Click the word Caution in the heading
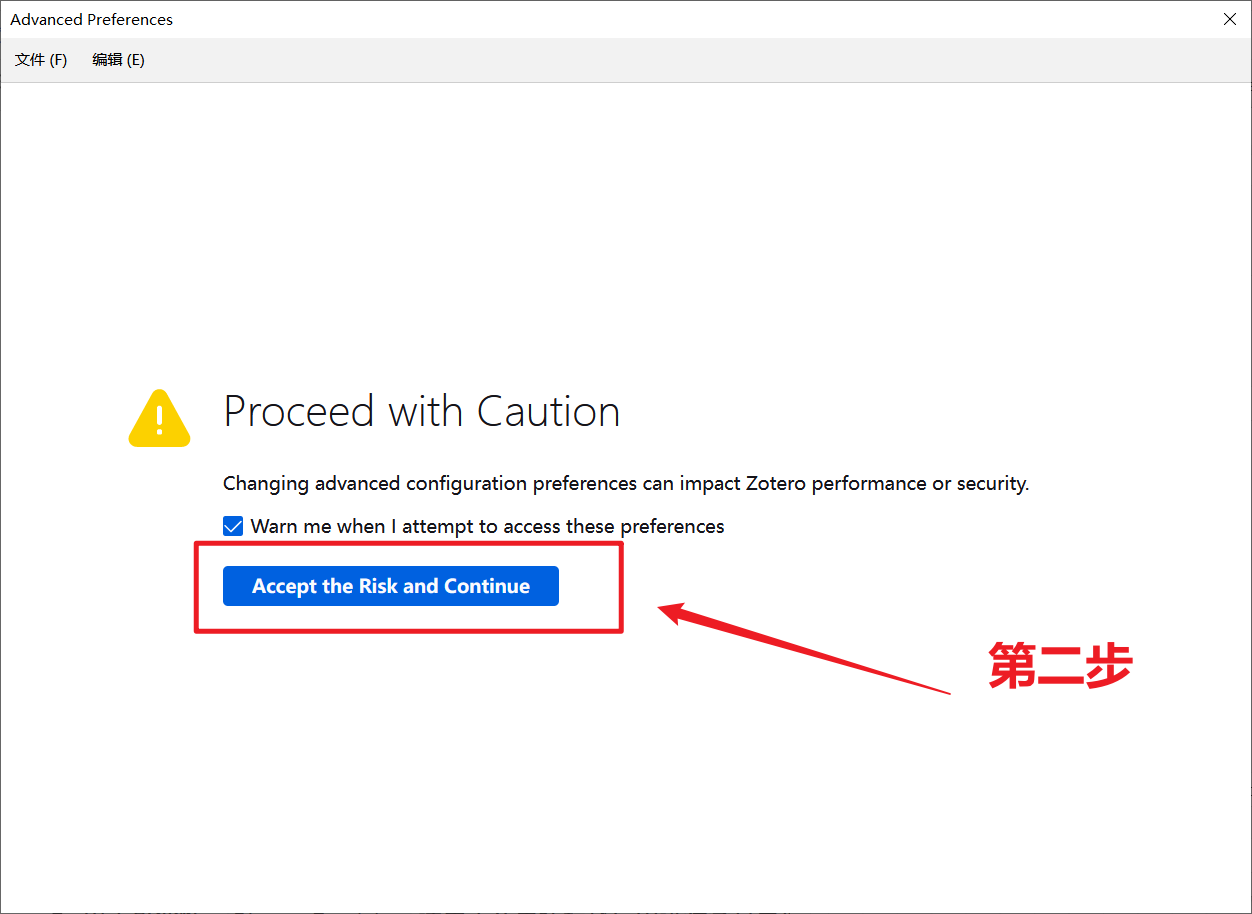 549,411
